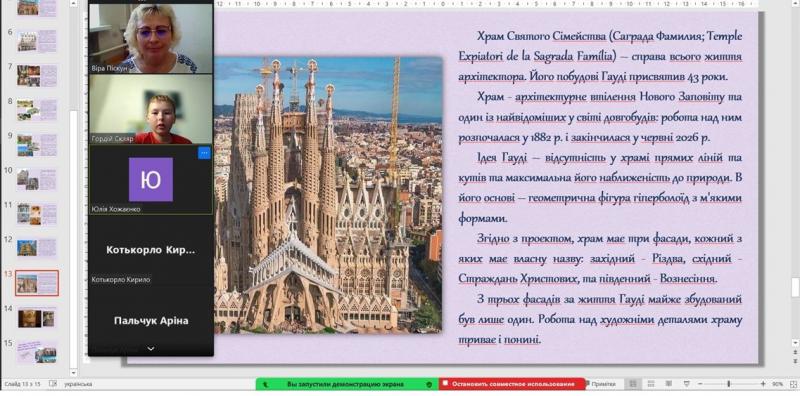The height and width of the screenshot is (396, 800).
Task: Change the українська language setting
Action: [78, 384]
